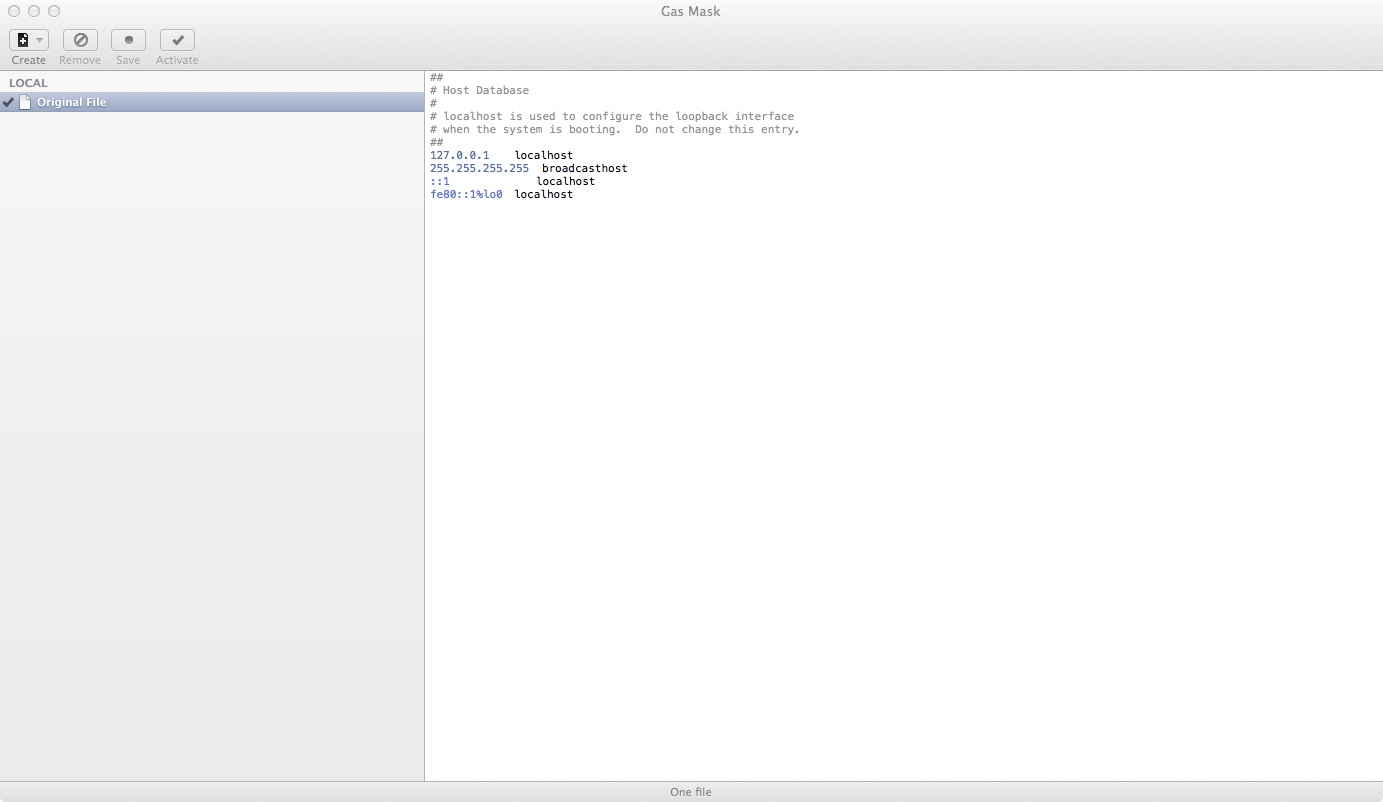Click the Save dot icon in toolbar
1383x802 pixels.
pos(128,40)
